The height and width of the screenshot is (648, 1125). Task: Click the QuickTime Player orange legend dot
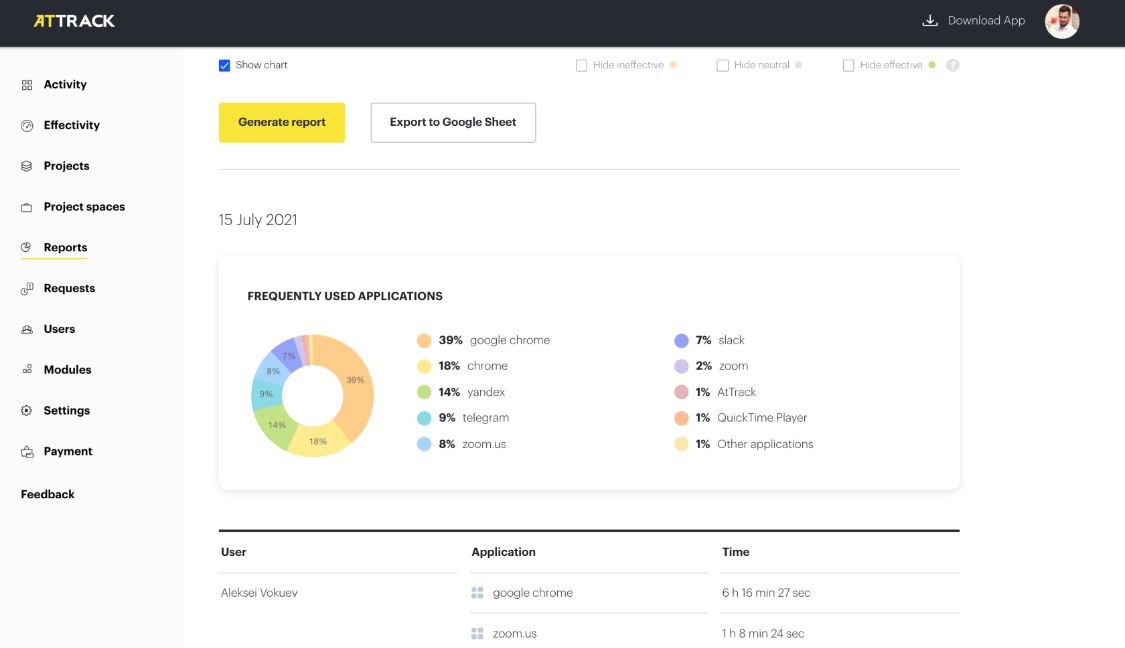click(x=681, y=418)
